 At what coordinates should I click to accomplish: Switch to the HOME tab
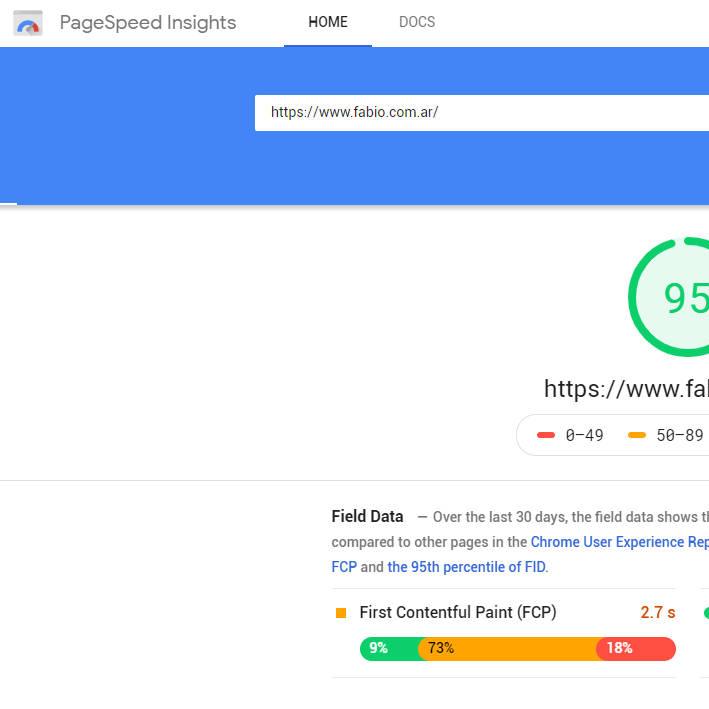pyautogui.click(x=328, y=22)
